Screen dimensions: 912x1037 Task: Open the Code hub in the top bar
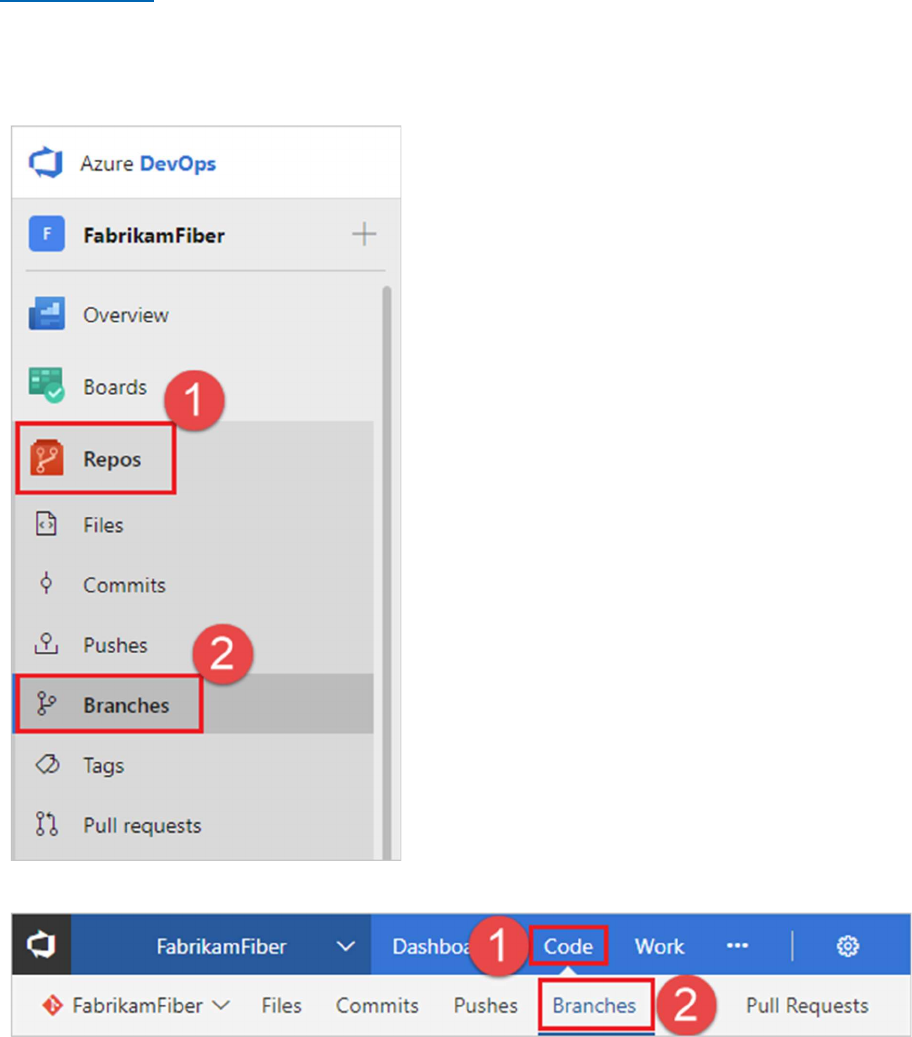click(x=568, y=946)
